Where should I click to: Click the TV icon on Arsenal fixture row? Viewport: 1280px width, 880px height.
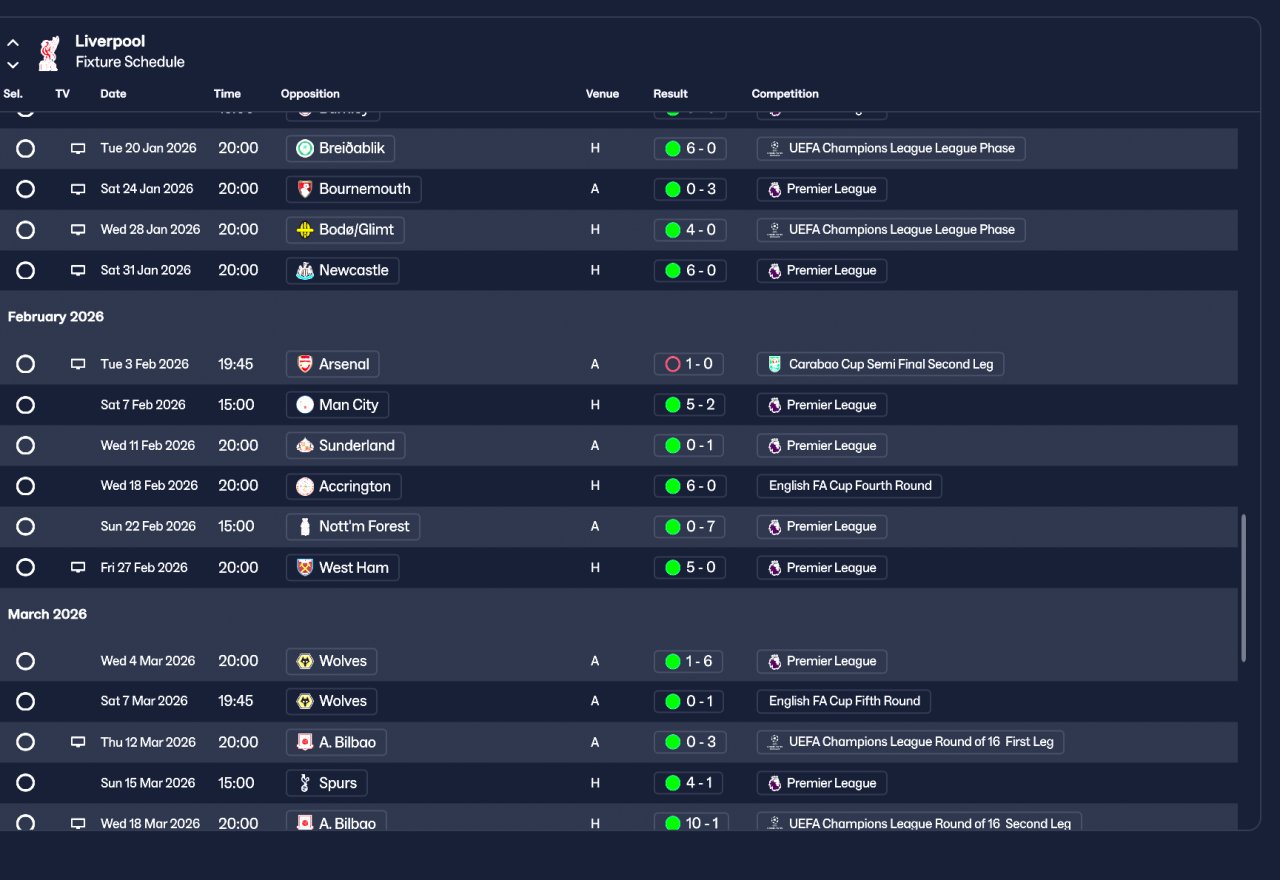78,364
